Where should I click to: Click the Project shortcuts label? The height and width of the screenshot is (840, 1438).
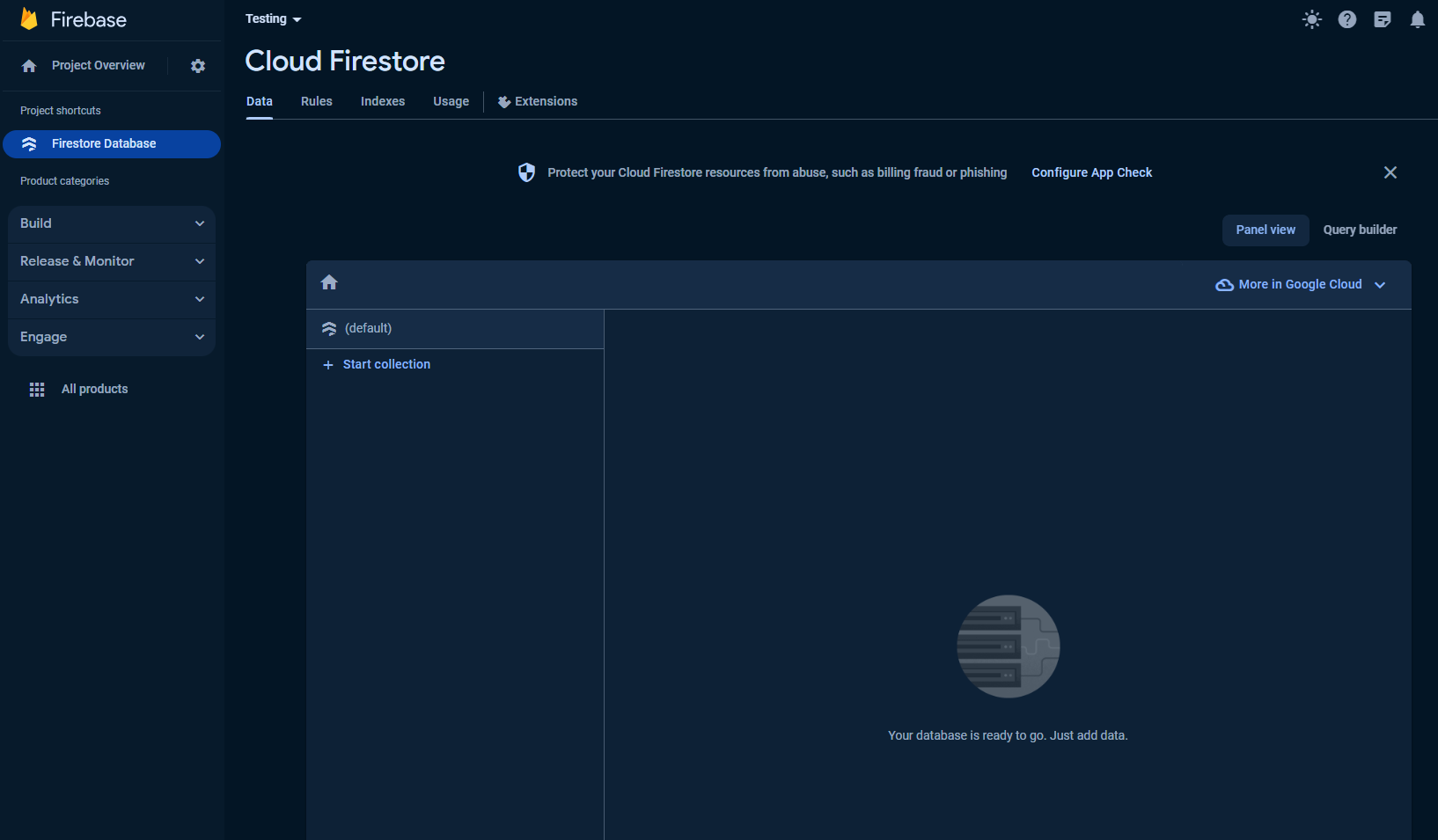pos(61,111)
